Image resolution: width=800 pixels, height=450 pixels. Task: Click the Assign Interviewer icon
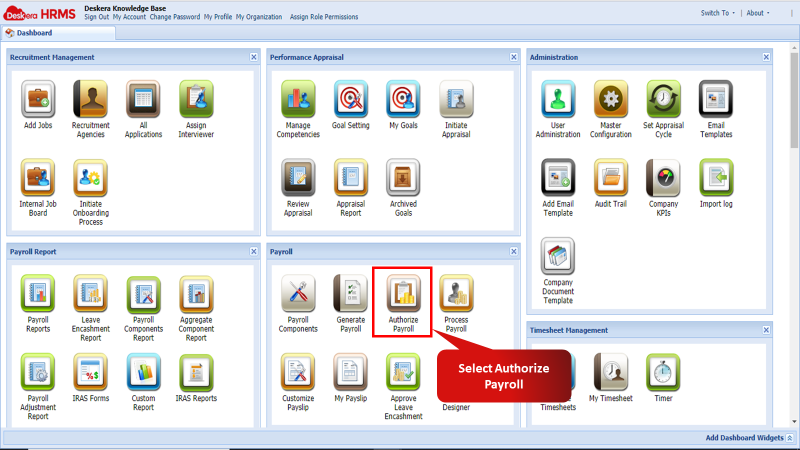pyautogui.click(x=196, y=99)
